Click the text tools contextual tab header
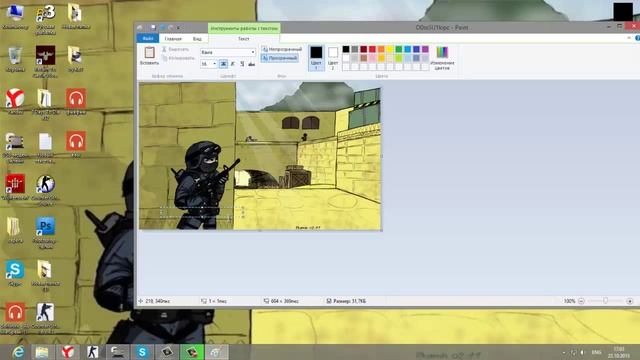Screen dimensions: 640x360 coord(244,28)
